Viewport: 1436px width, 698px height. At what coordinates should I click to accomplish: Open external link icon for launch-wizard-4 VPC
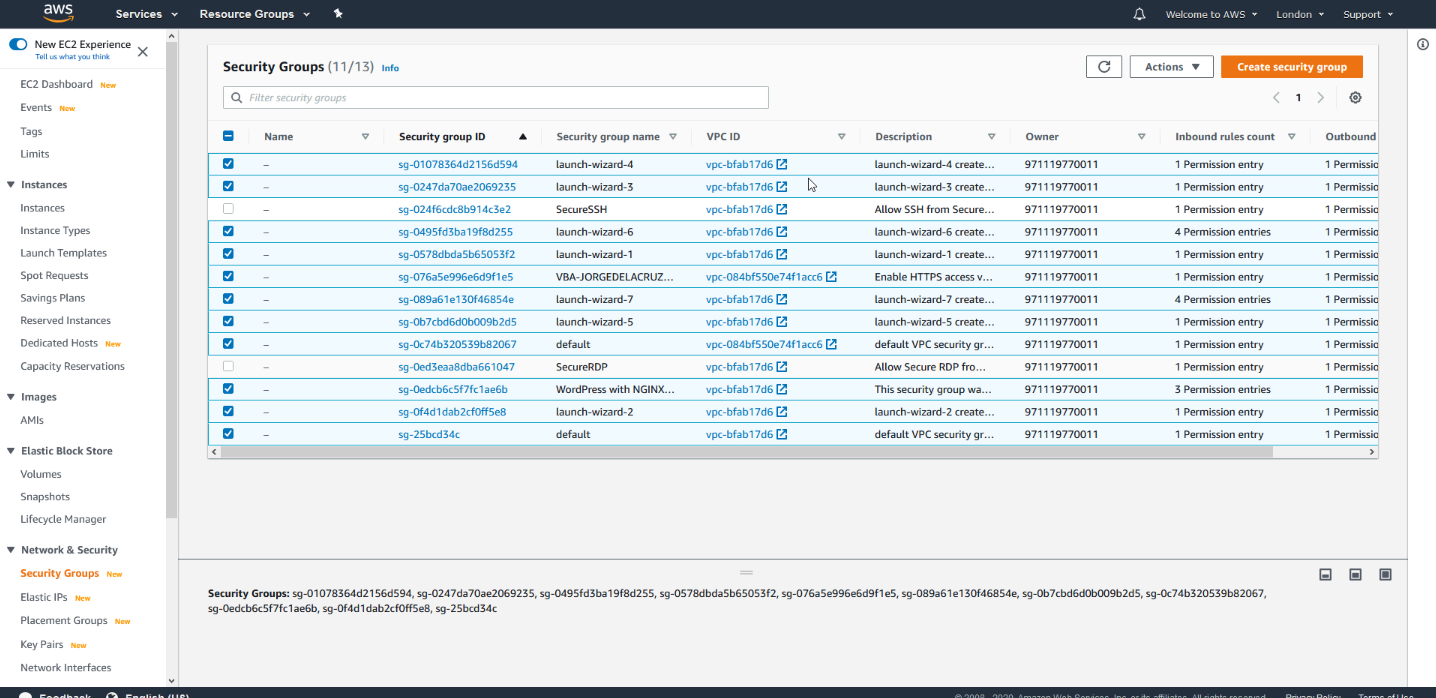tap(782, 164)
